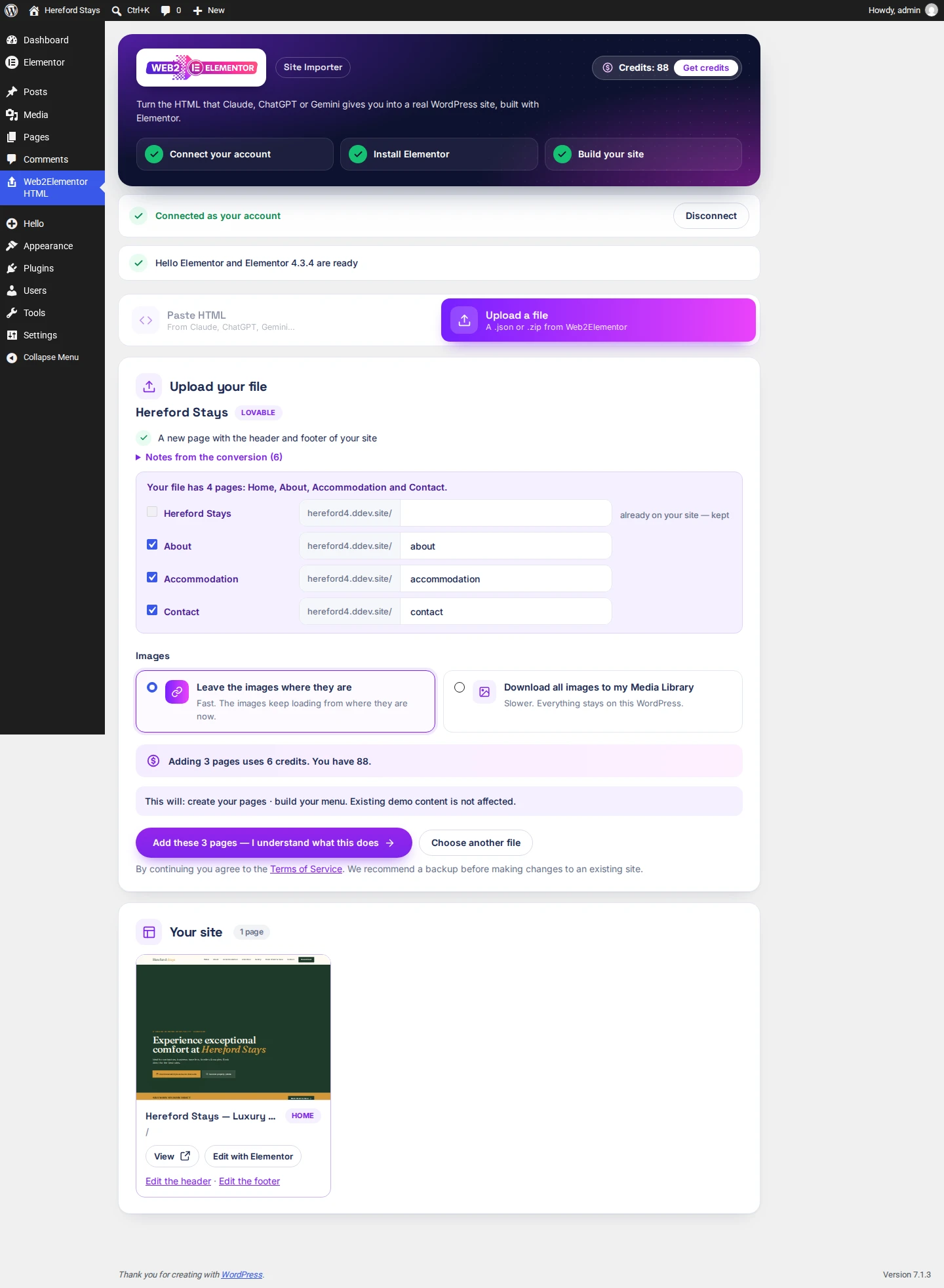The width and height of the screenshot is (944, 1288).
Task: Click the Settings sidebar icon
Action: 12,335
